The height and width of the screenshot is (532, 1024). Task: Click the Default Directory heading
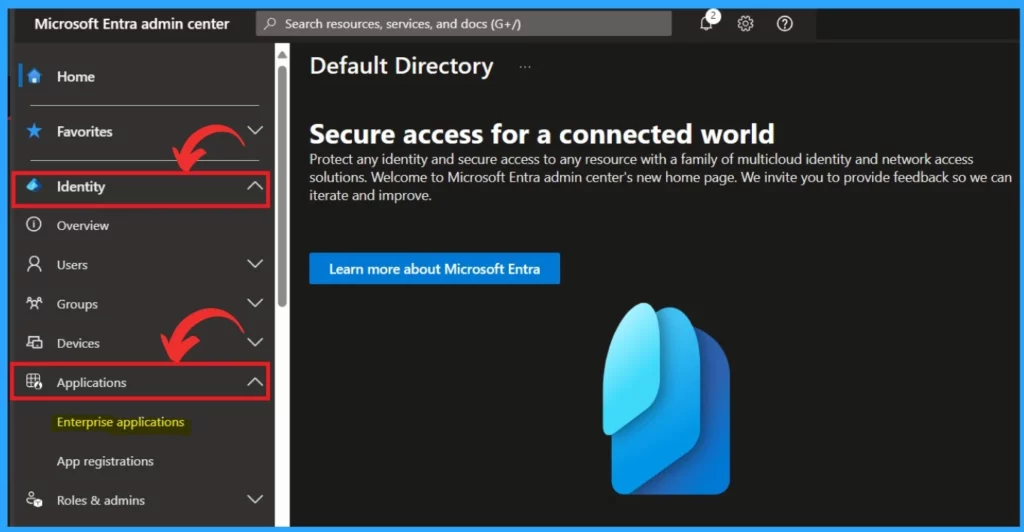click(x=402, y=66)
